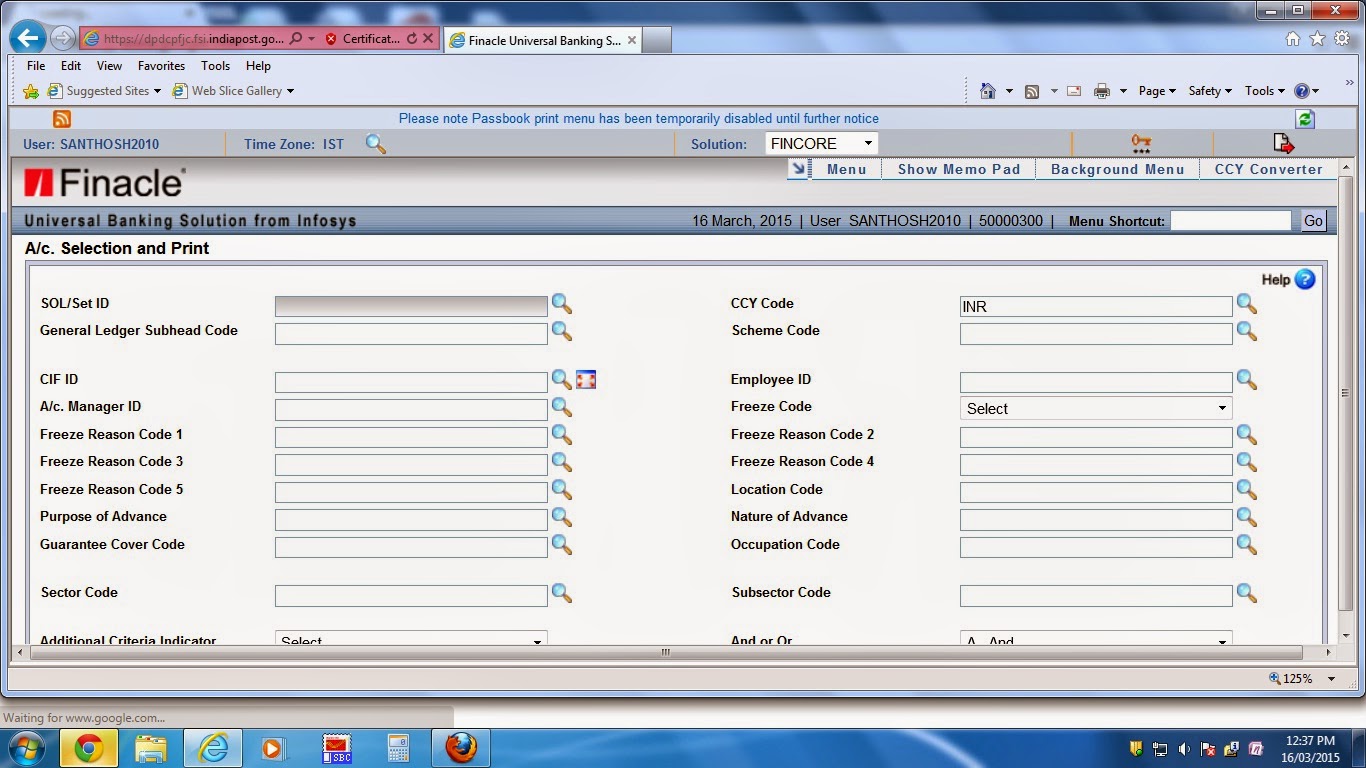Open lookup for Freeze Reason Code 2
The width and height of the screenshot is (1366, 768).
click(x=1247, y=435)
